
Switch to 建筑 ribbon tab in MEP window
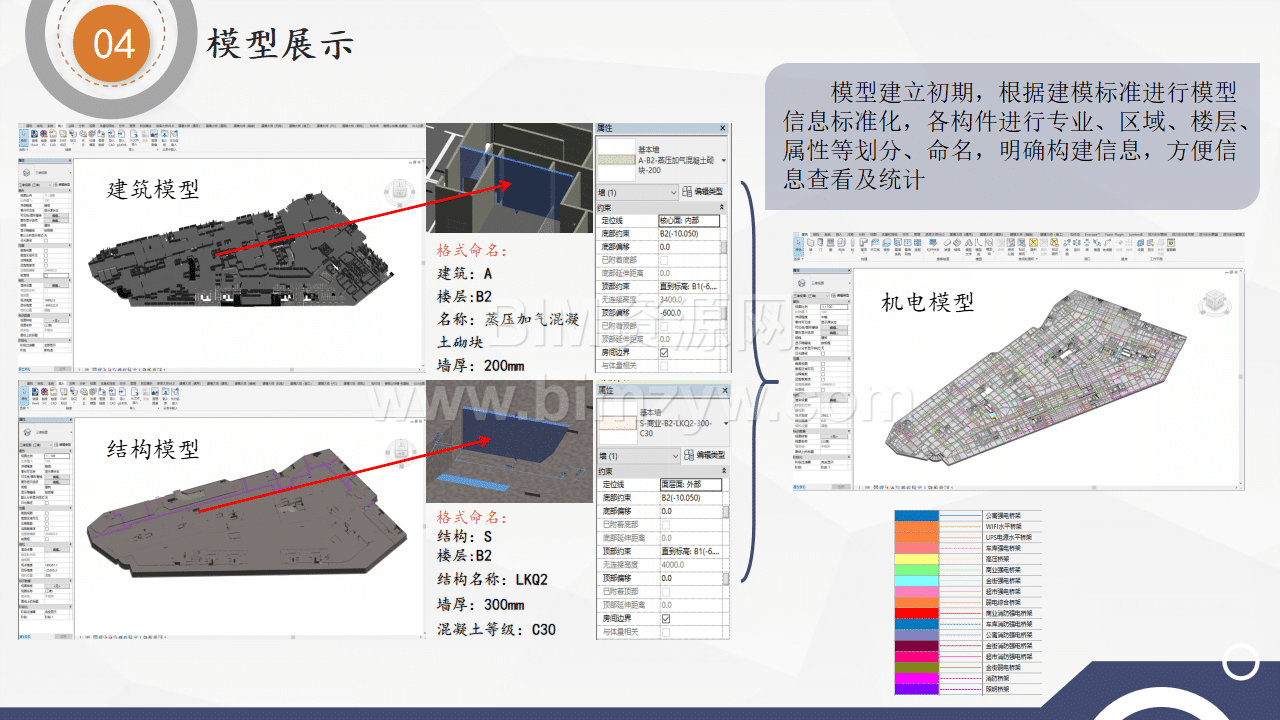pos(804,234)
